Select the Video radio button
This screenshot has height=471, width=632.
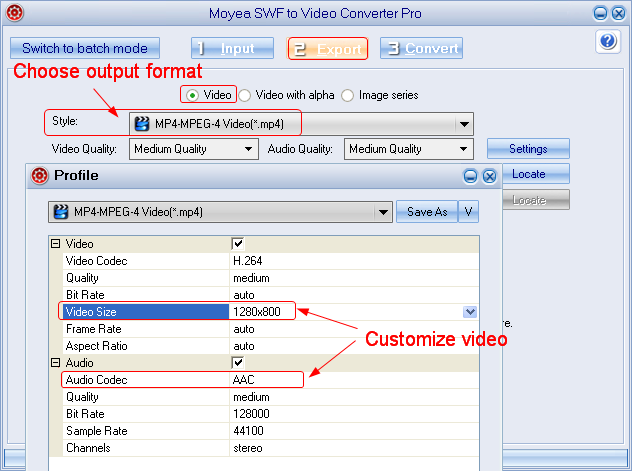click(193, 95)
